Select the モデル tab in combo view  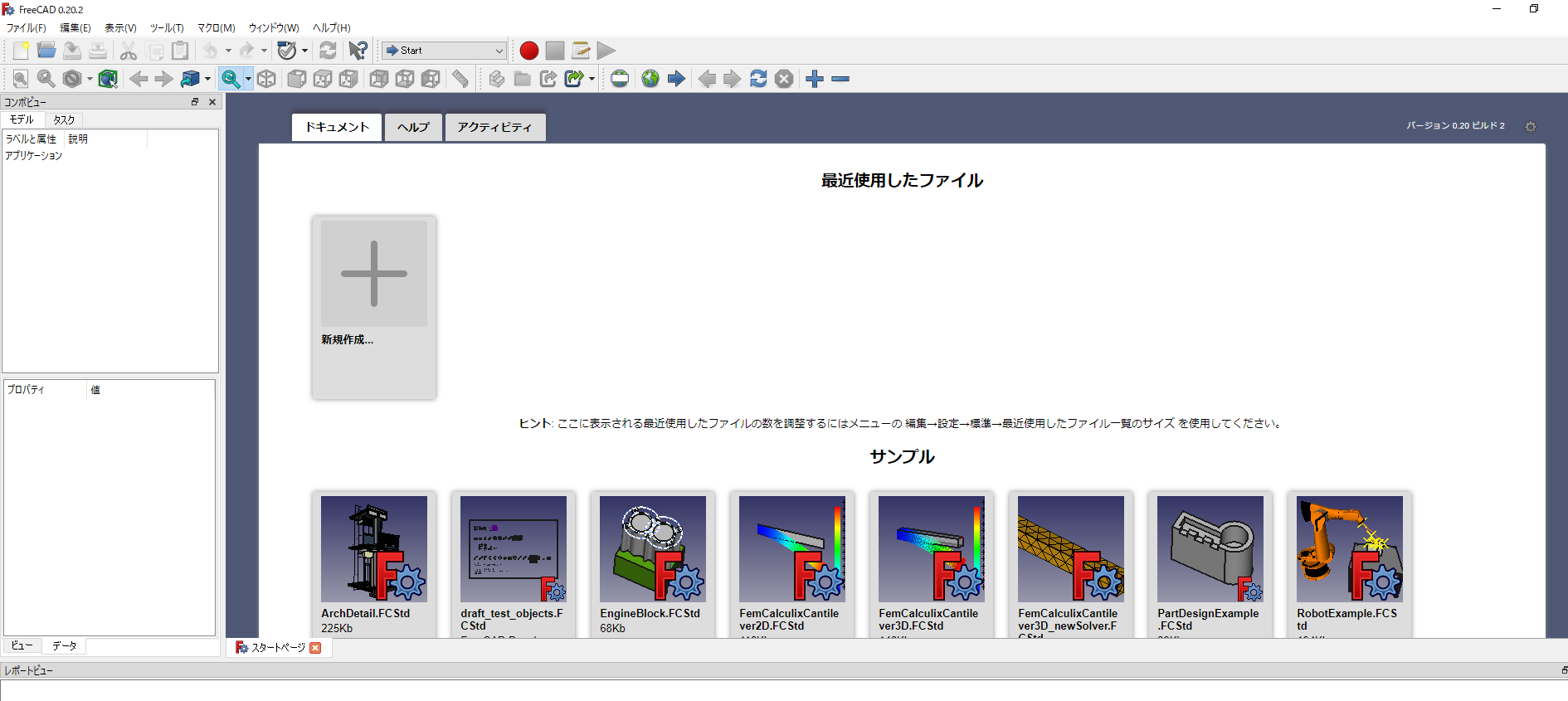(22, 119)
